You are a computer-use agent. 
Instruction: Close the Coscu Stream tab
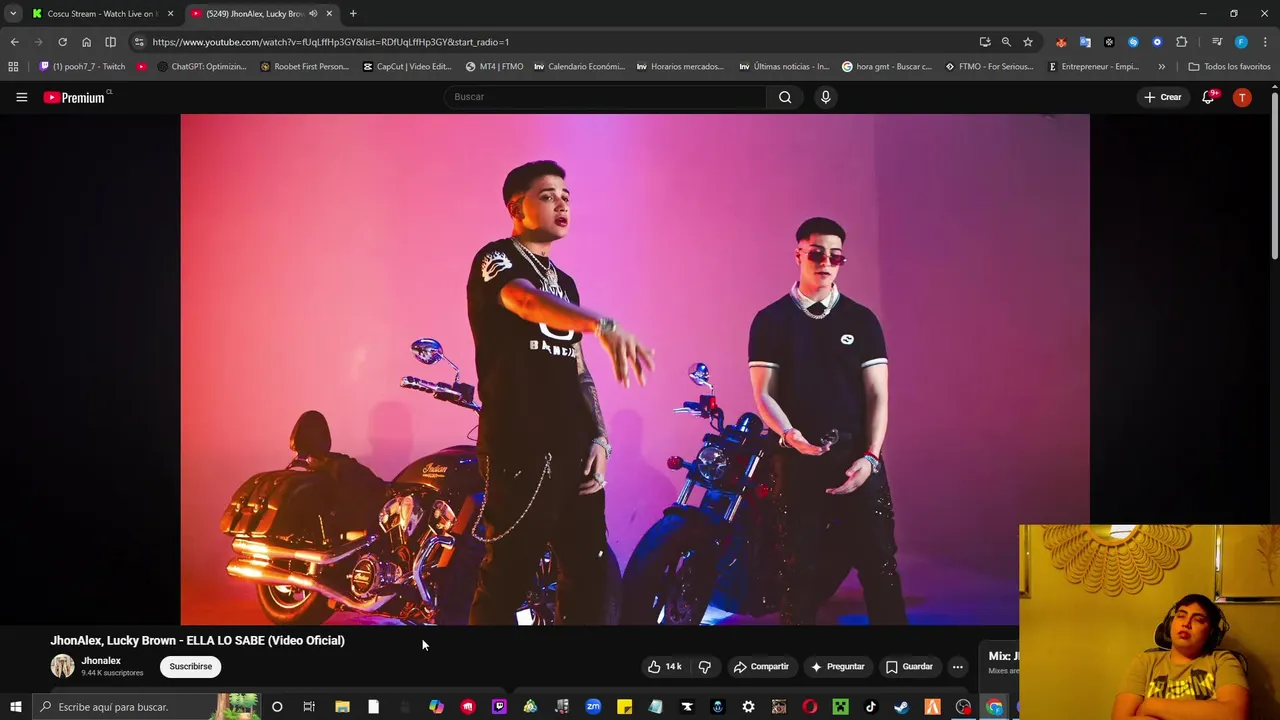pos(170,14)
